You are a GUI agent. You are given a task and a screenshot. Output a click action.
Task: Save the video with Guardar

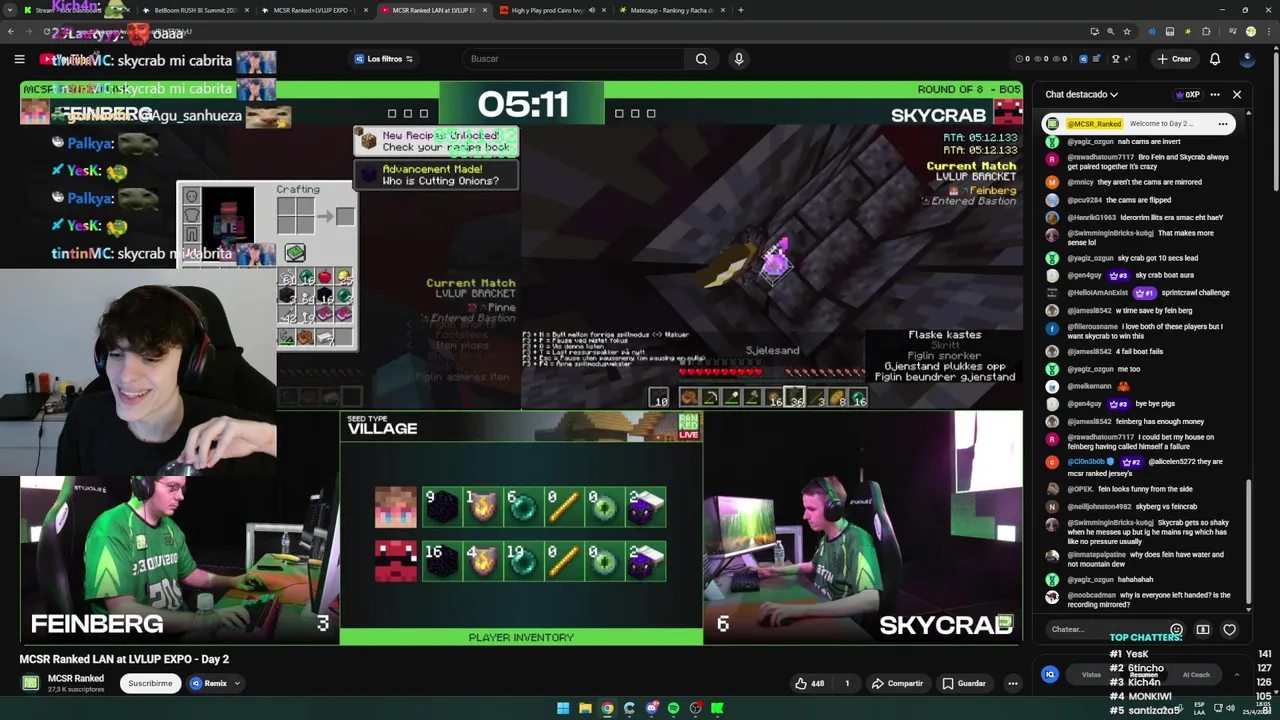[964, 683]
